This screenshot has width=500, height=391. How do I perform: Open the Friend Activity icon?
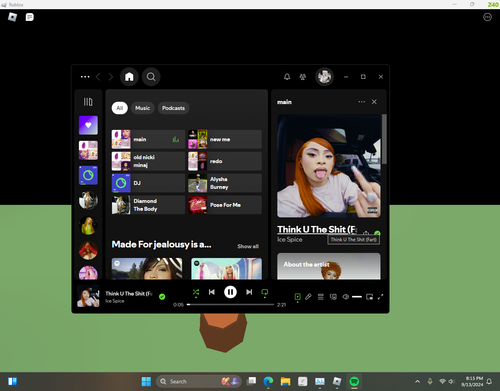click(x=303, y=77)
